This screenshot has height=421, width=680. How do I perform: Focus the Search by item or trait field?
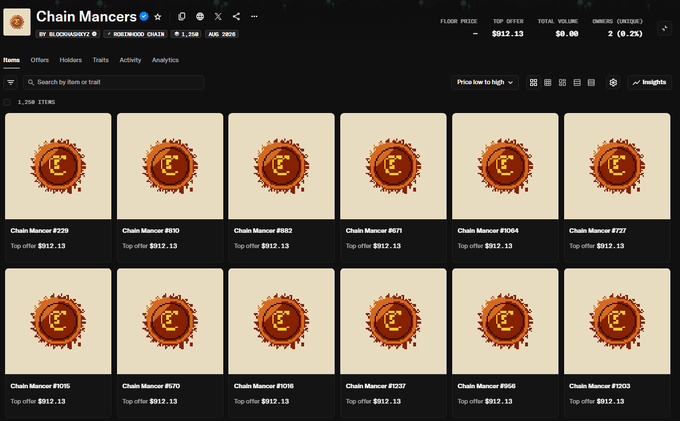pos(114,82)
